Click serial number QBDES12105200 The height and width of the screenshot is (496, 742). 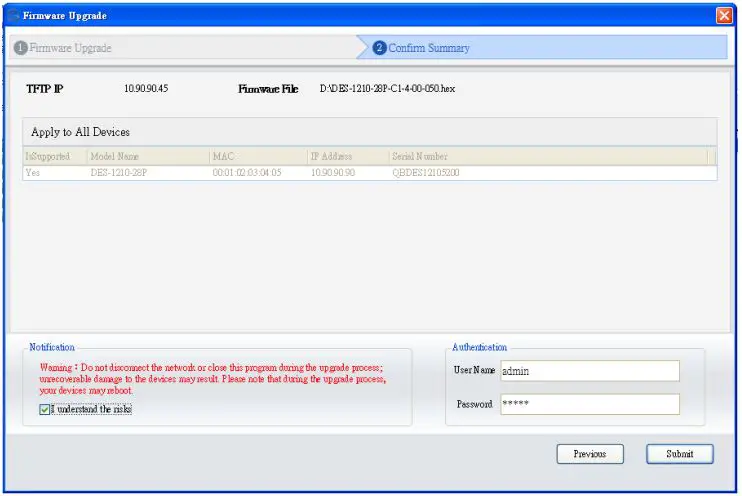pos(425,173)
